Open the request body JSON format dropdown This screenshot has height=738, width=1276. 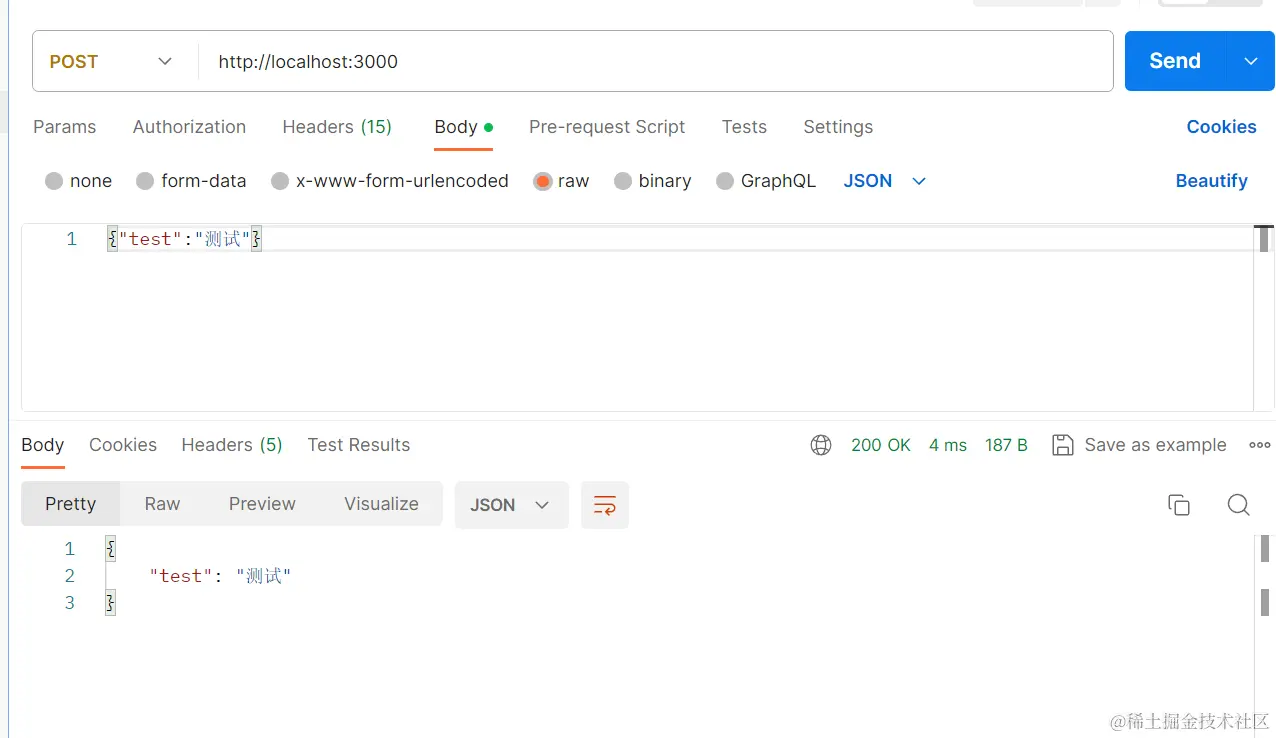[885, 181]
